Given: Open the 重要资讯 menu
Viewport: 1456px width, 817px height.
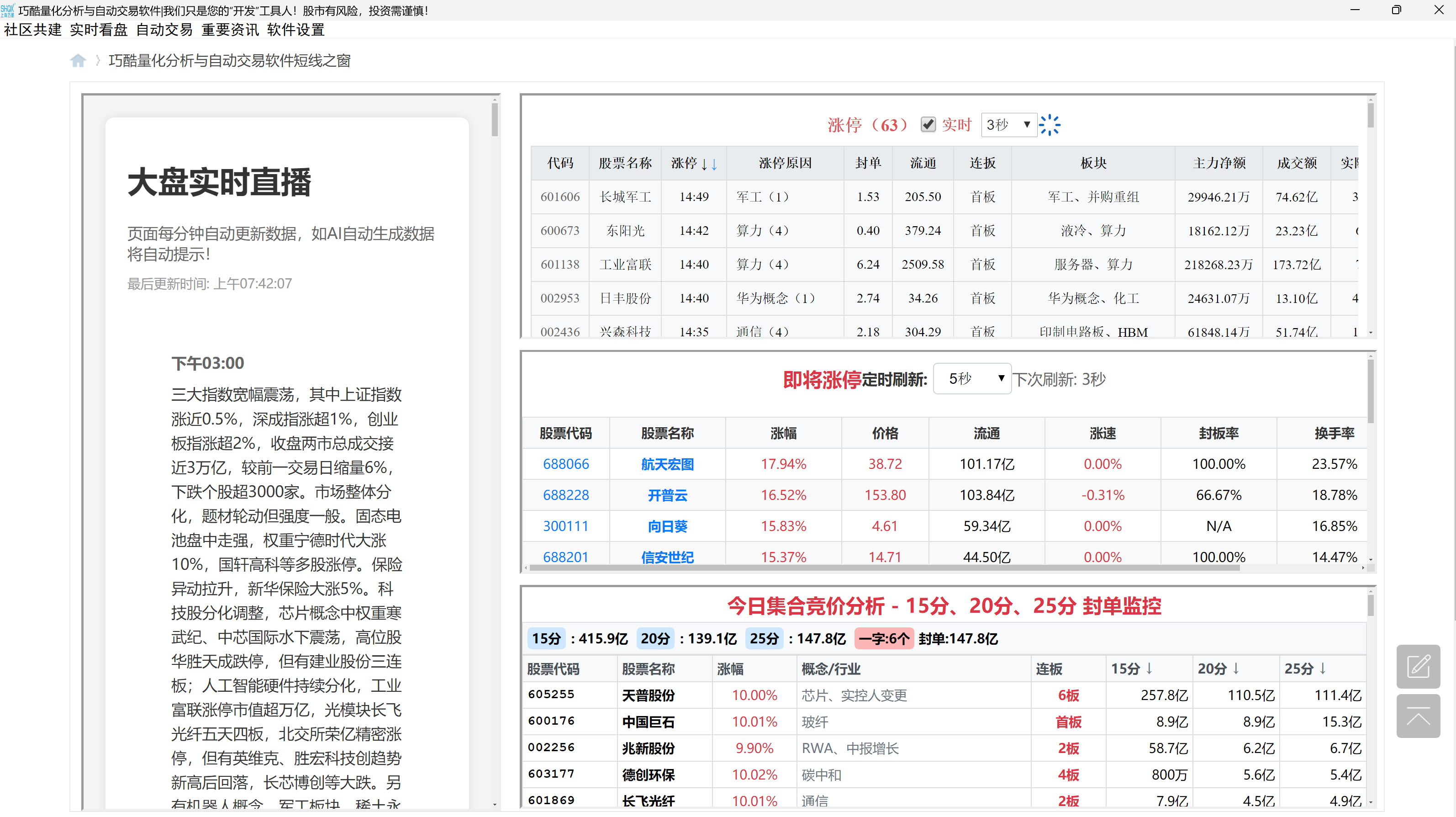Looking at the screenshot, I should (230, 30).
